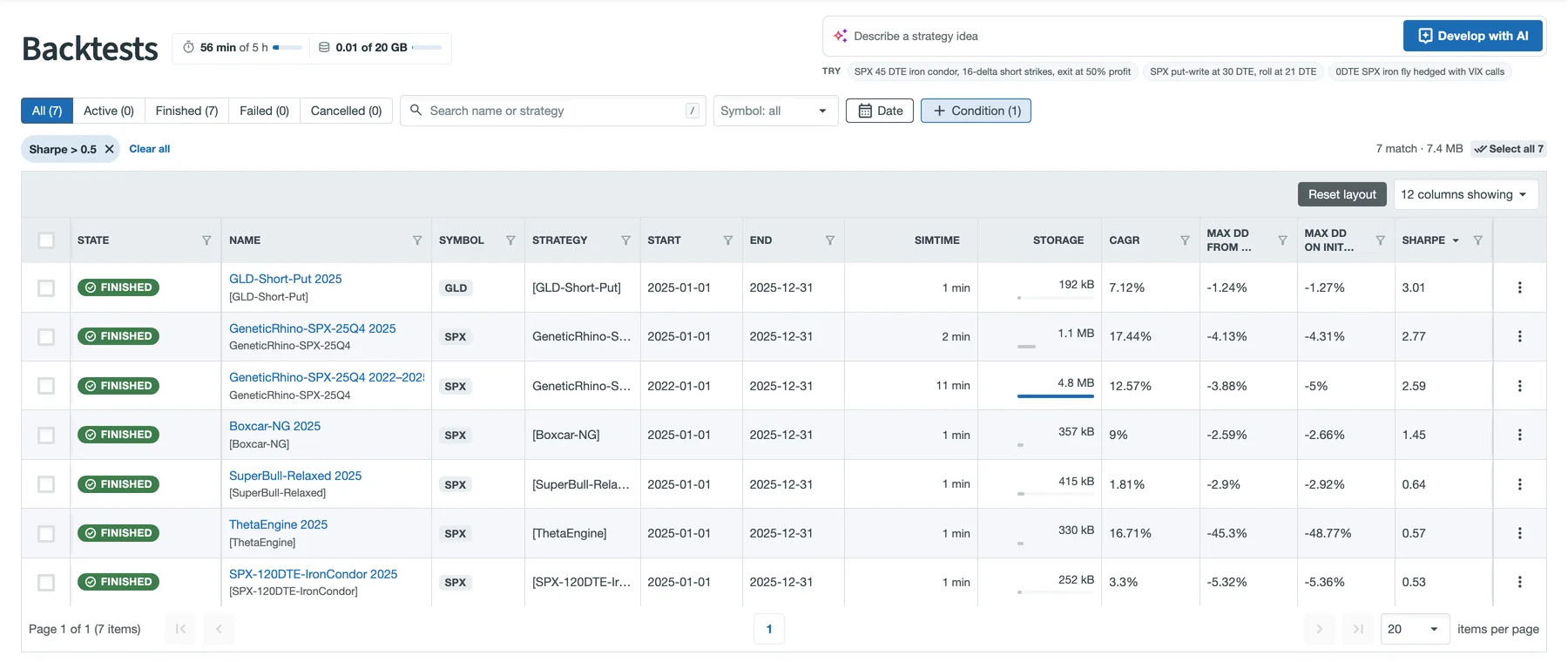
Task: Open row actions menu for Boxcar-NG 2025
Action: 1520,435
